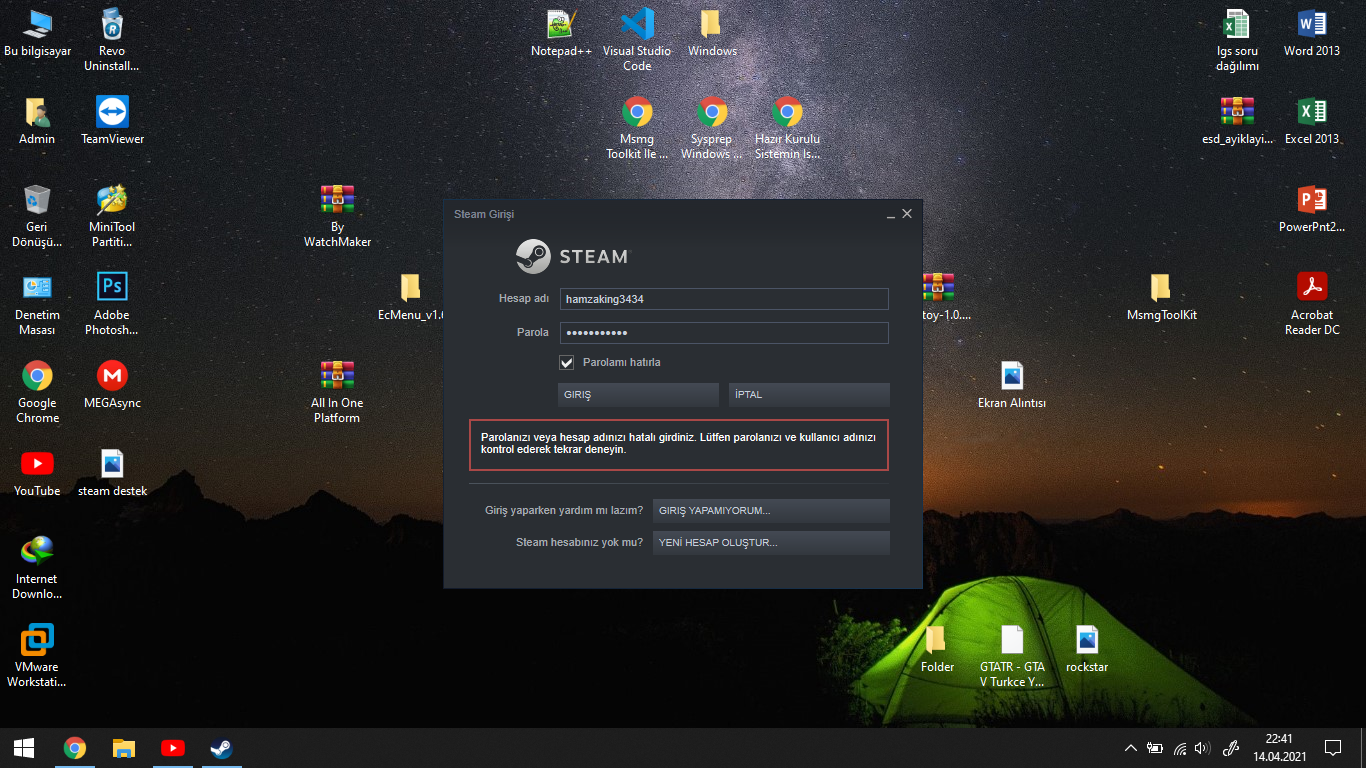This screenshot has width=1366, height=768.
Task: Tick the Parolamı hatırla checkbox
Action: click(566, 362)
